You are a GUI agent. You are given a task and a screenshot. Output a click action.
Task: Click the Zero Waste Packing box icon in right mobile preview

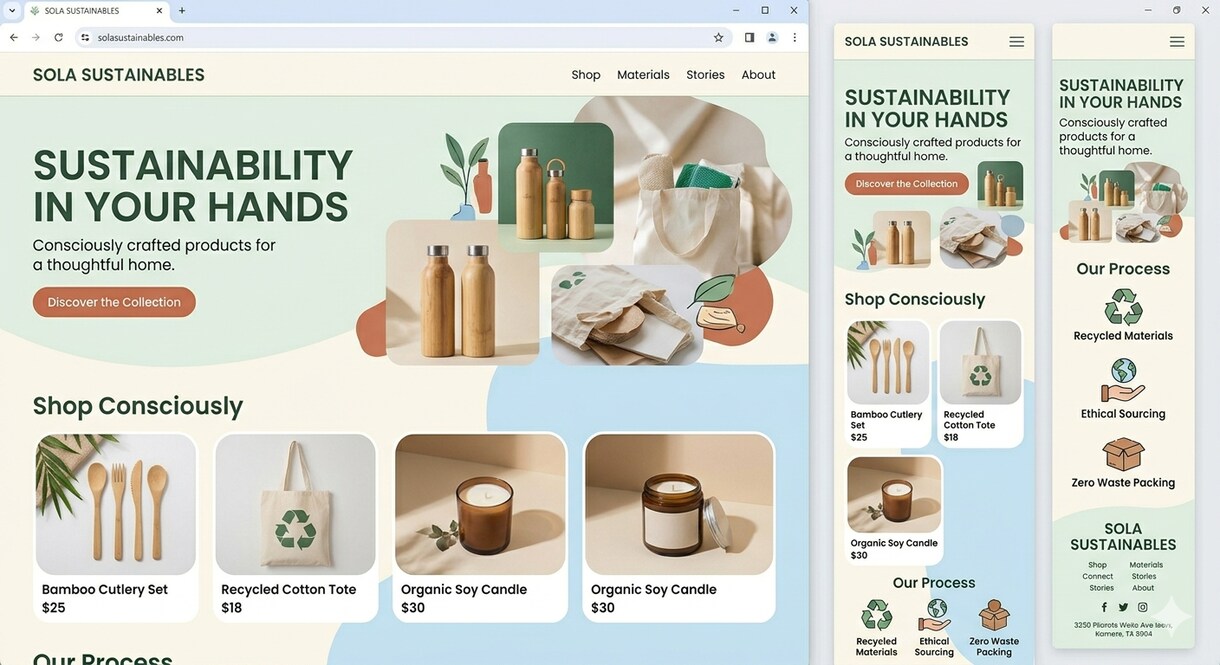(1123, 455)
